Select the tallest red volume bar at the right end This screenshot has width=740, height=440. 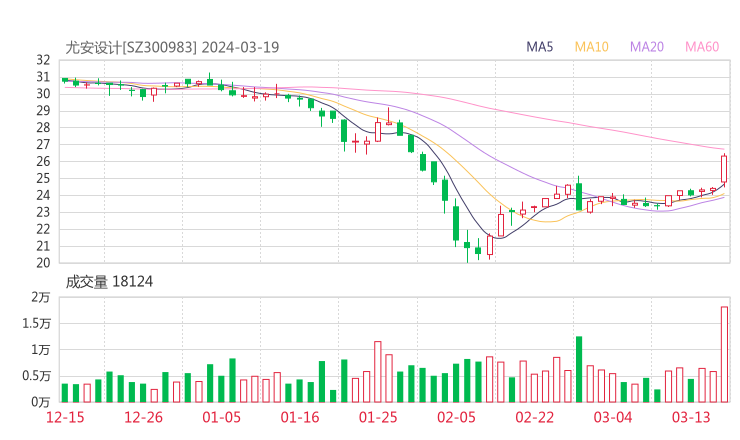tap(724, 355)
